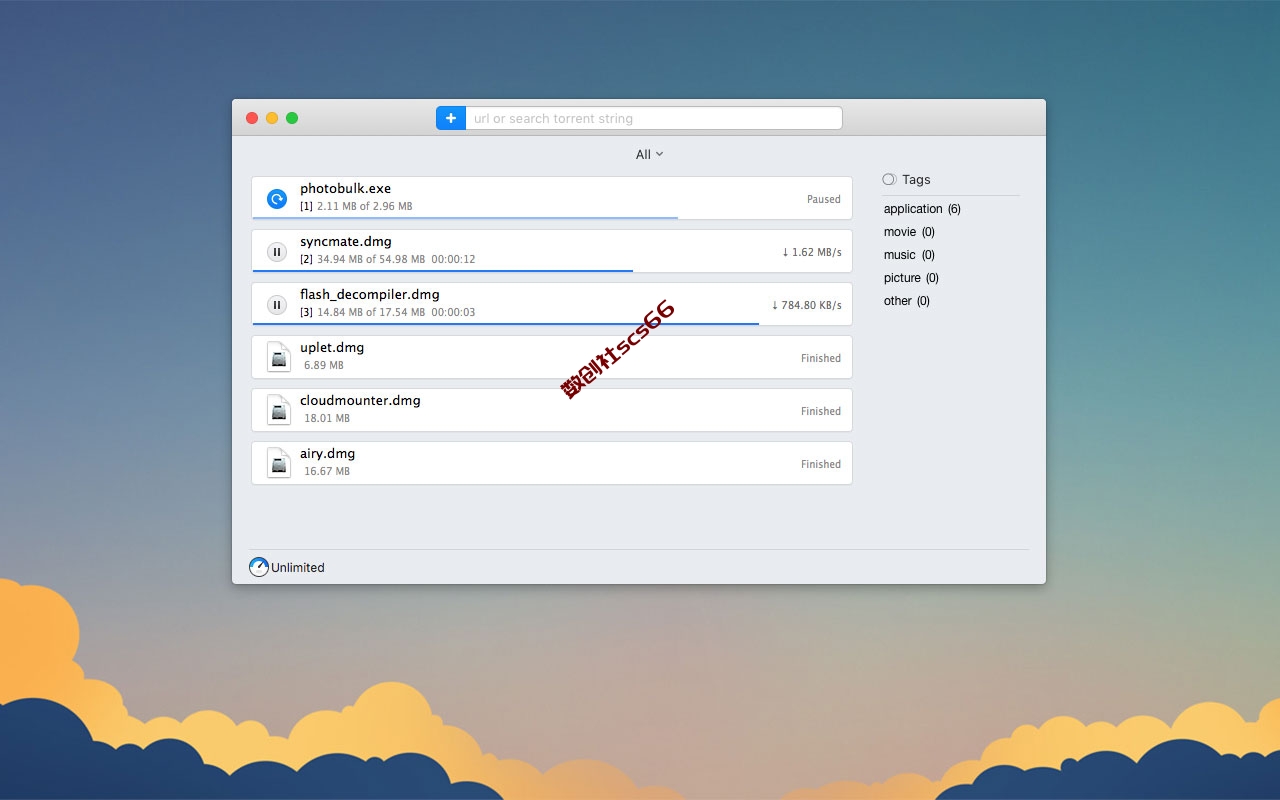Filter by the music tag
The height and width of the screenshot is (800, 1280).
pos(909,255)
